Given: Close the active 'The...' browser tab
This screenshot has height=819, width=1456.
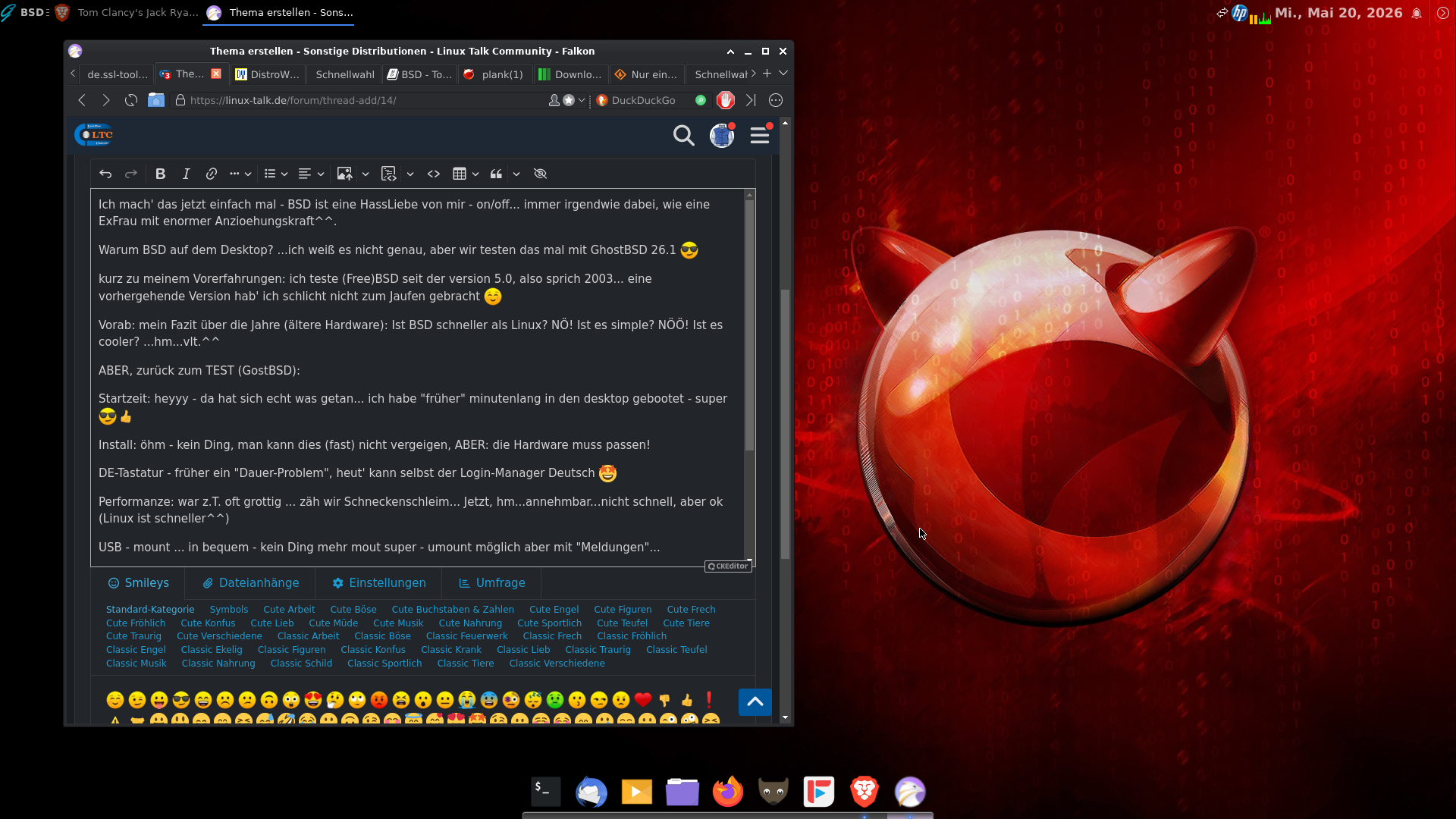Looking at the screenshot, I should (216, 74).
